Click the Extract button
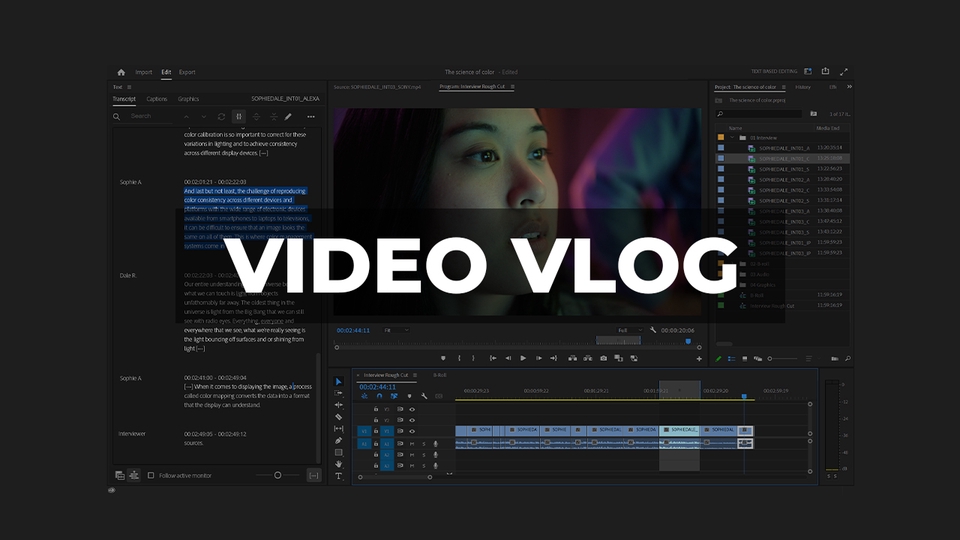The image size is (960, 540). (588, 358)
